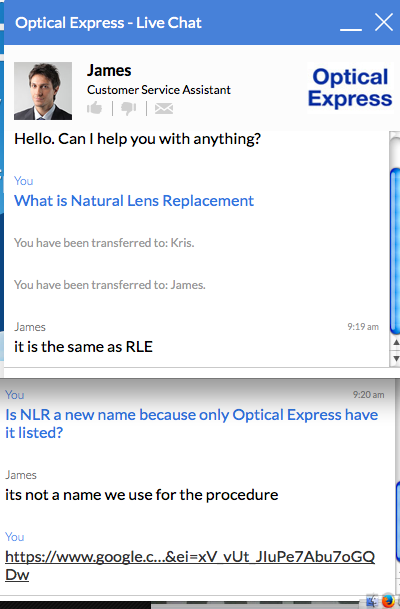Rate the chat with thumbs down

[129, 108]
